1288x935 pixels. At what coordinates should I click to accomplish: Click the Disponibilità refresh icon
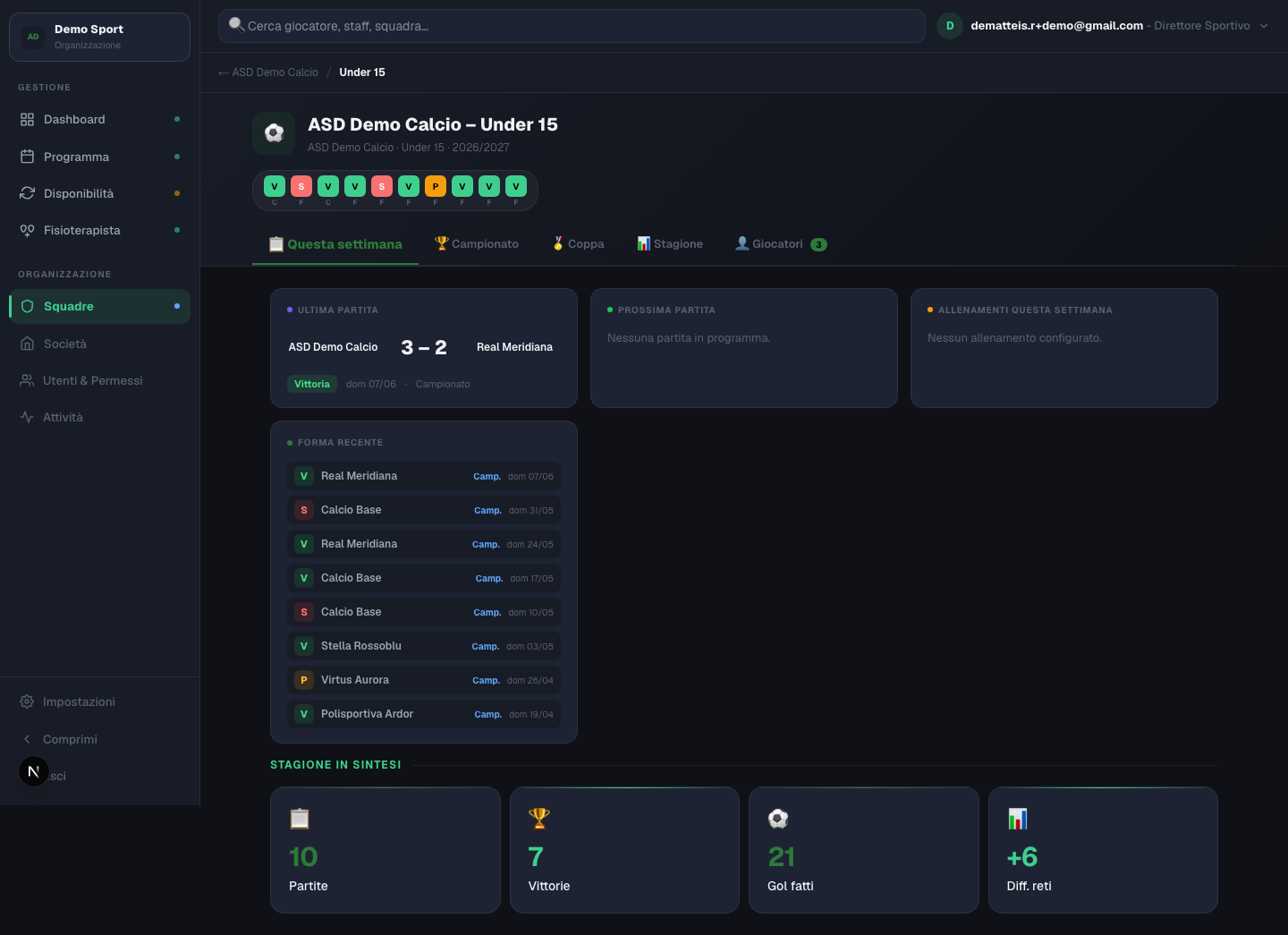27,193
